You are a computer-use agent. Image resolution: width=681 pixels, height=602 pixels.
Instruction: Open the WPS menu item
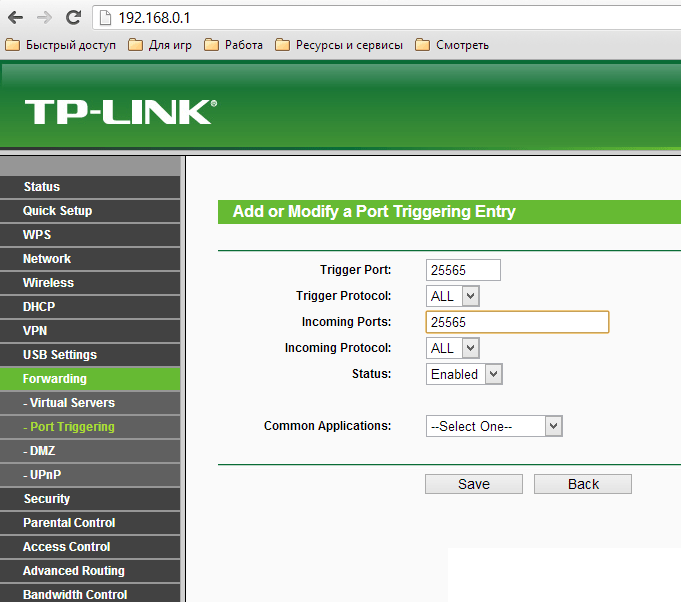point(90,235)
